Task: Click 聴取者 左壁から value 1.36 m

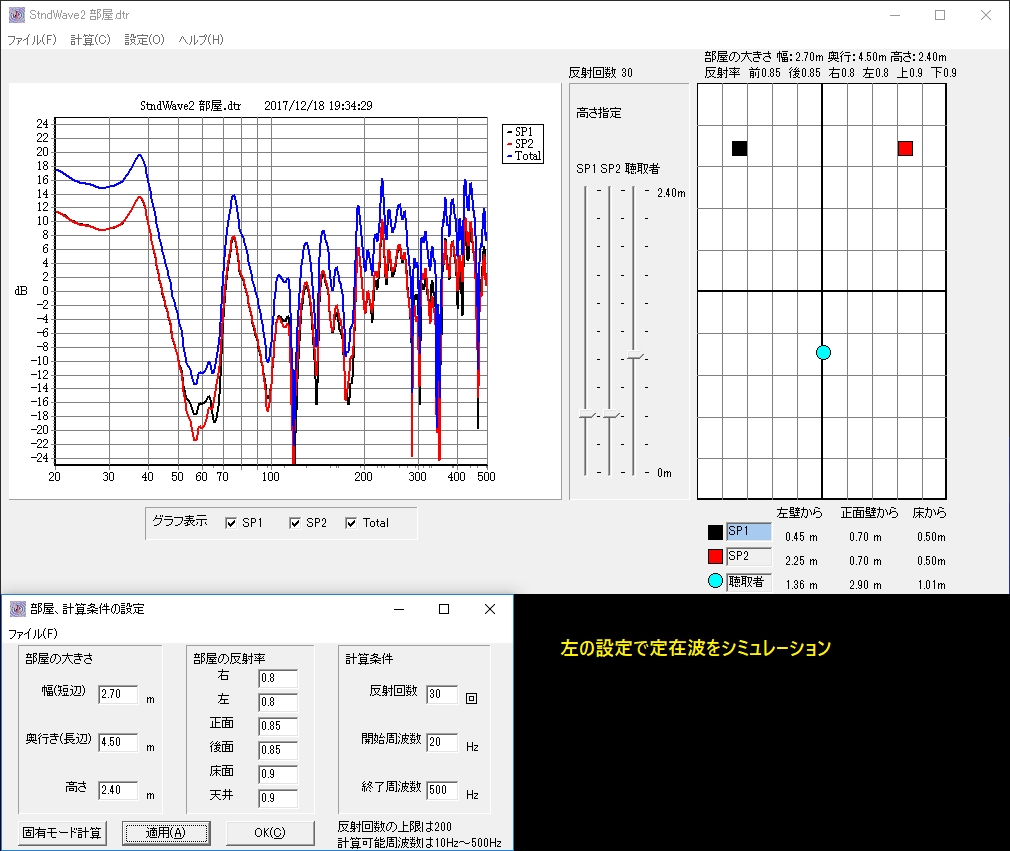Action: [801, 585]
